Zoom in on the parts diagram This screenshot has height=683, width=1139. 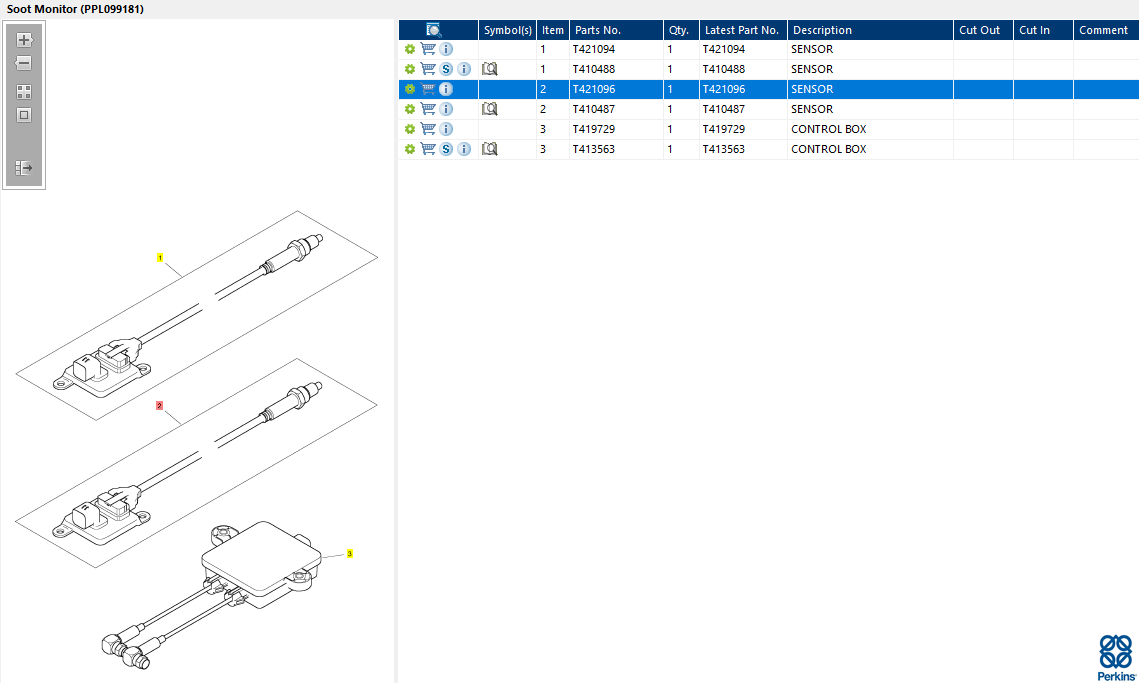[x=24, y=40]
